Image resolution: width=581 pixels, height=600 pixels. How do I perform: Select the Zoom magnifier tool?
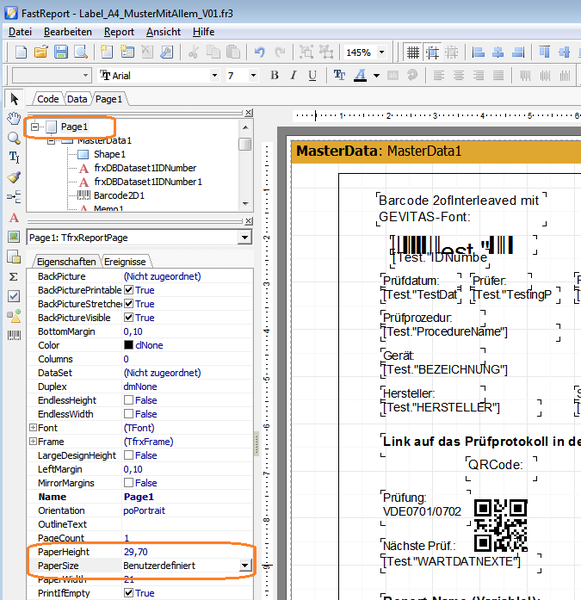click(x=14, y=138)
